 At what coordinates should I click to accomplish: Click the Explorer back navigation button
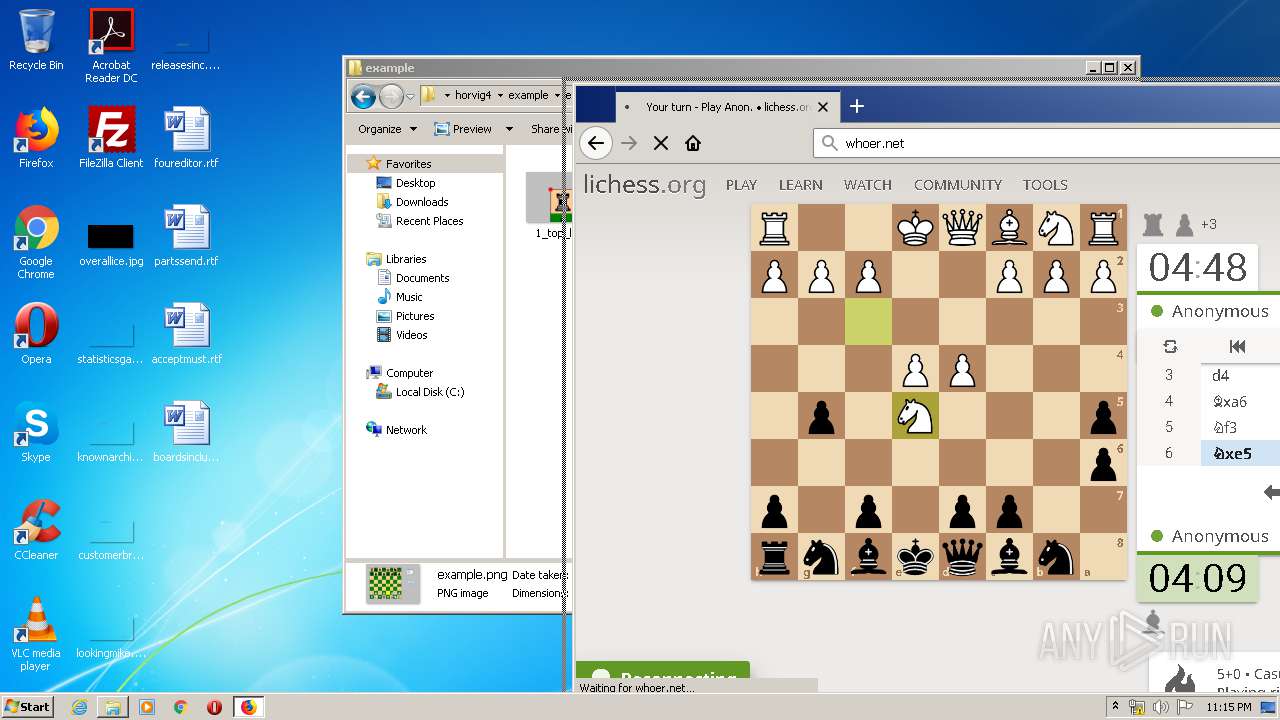[x=363, y=96]
